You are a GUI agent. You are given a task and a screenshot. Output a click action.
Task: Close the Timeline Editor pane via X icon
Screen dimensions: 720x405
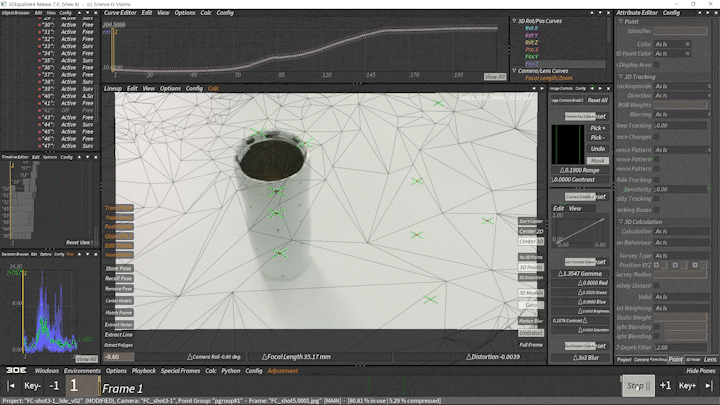point(96,157)
